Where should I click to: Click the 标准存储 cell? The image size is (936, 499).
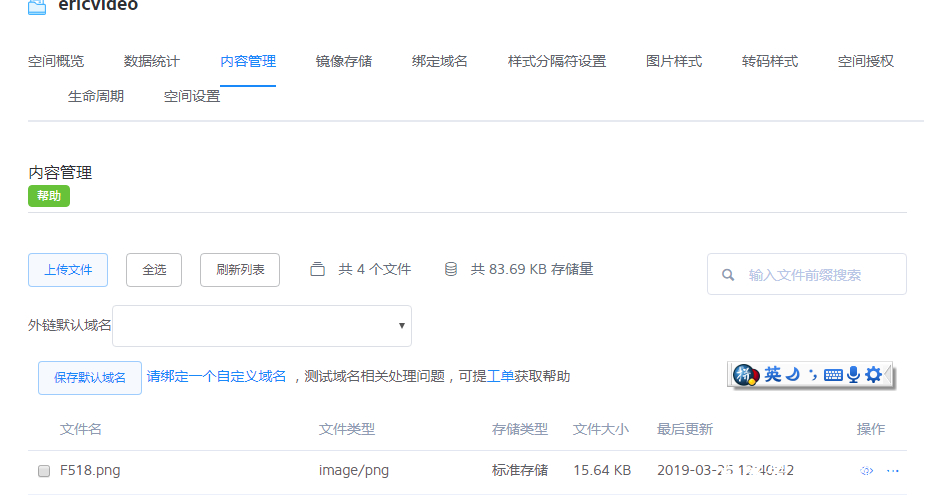point(520,470)
